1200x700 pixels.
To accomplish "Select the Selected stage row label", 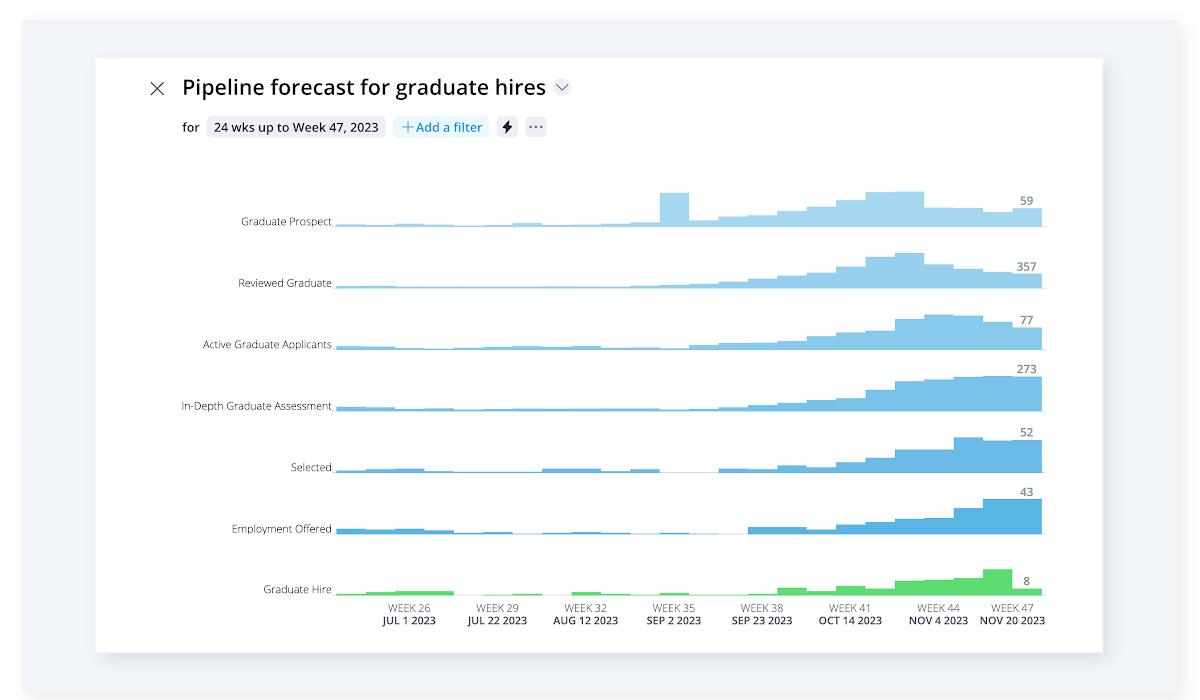I will (x=311, y=467).
